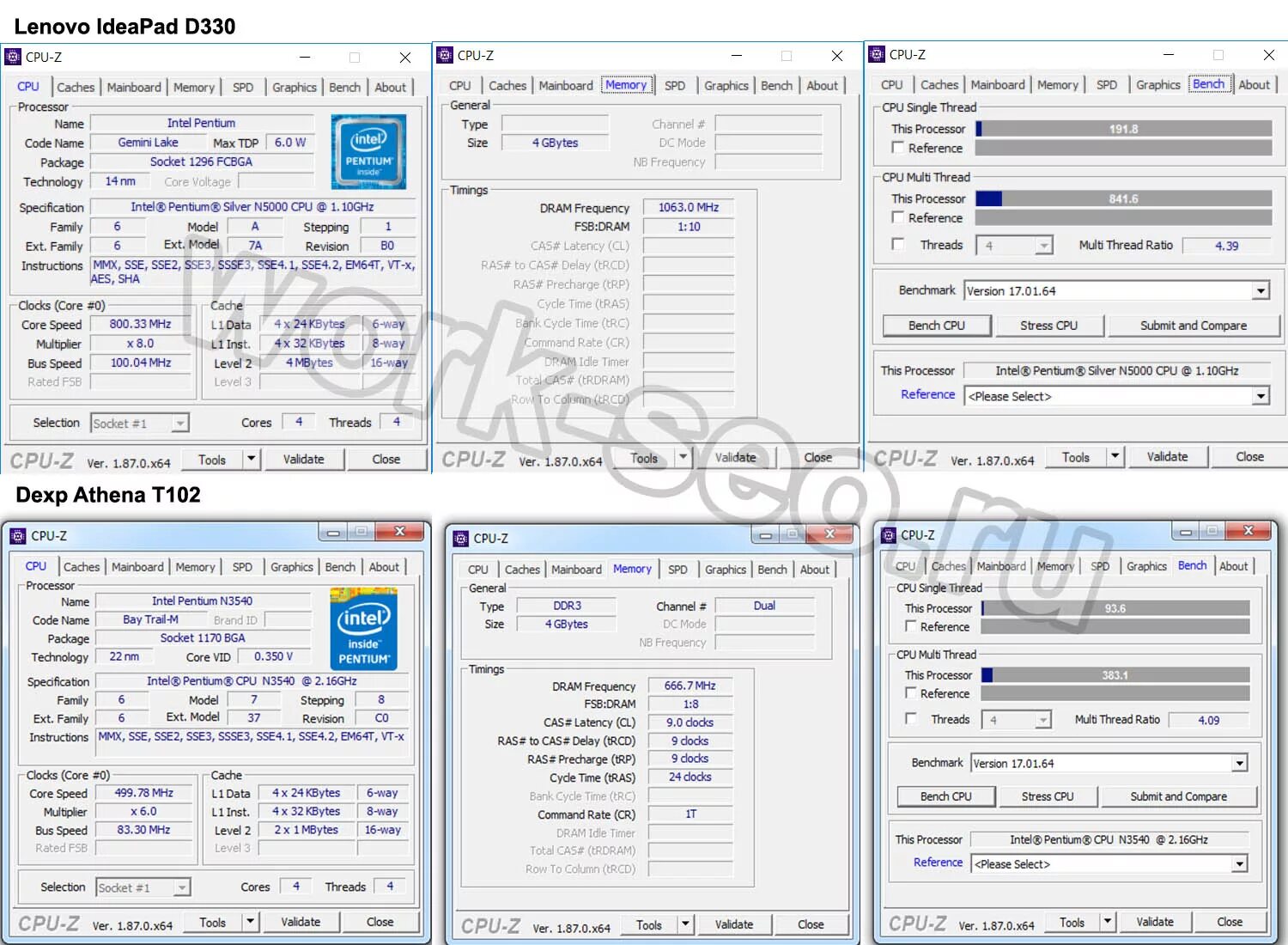Switch to About tab in Dexp Memory window
1288x945 pixels.
coord(814,570)
